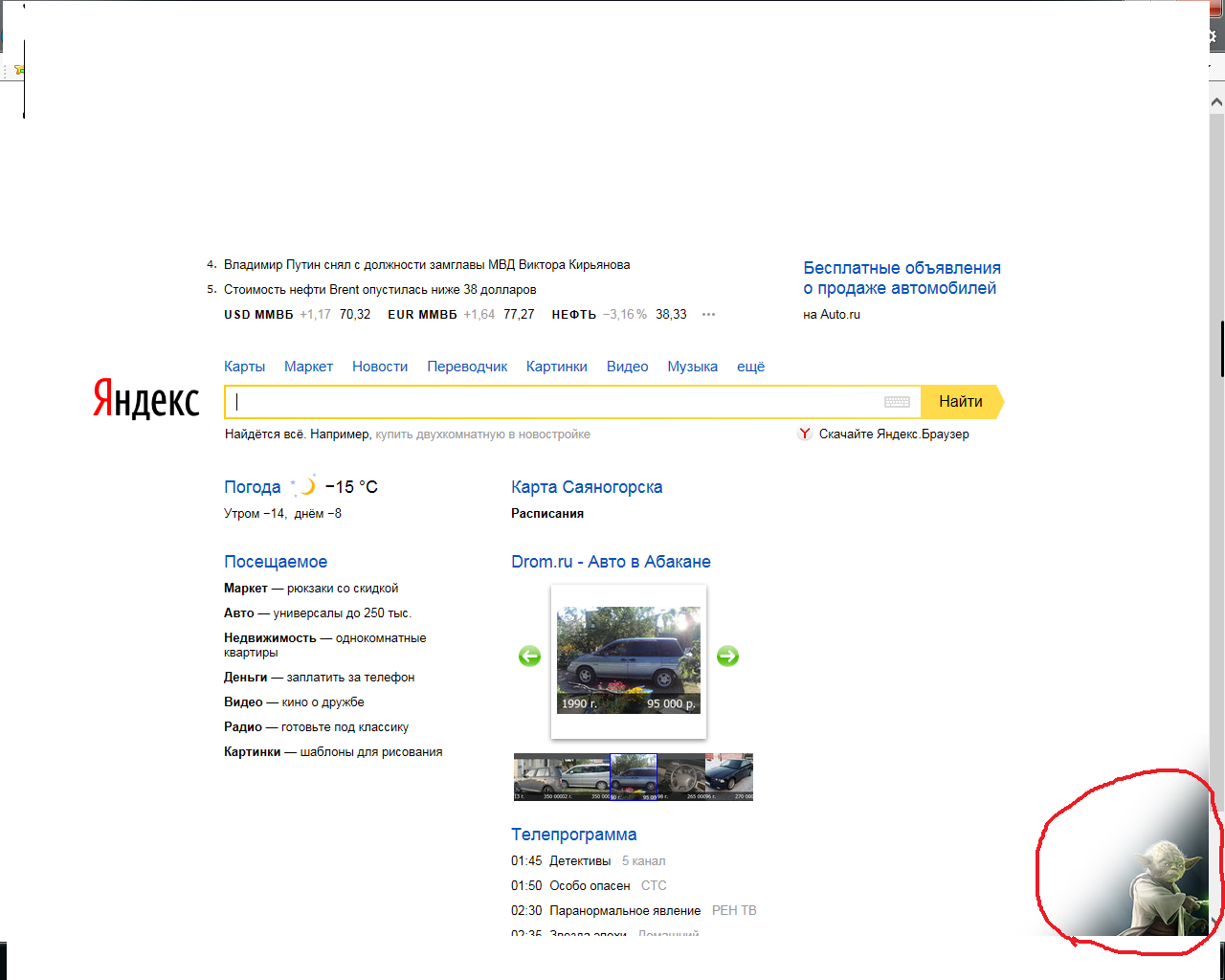Open Недвижимость — однокомнатные квартиры
The height and width of the screenshot is (980, 1225).
click(325, 645)
